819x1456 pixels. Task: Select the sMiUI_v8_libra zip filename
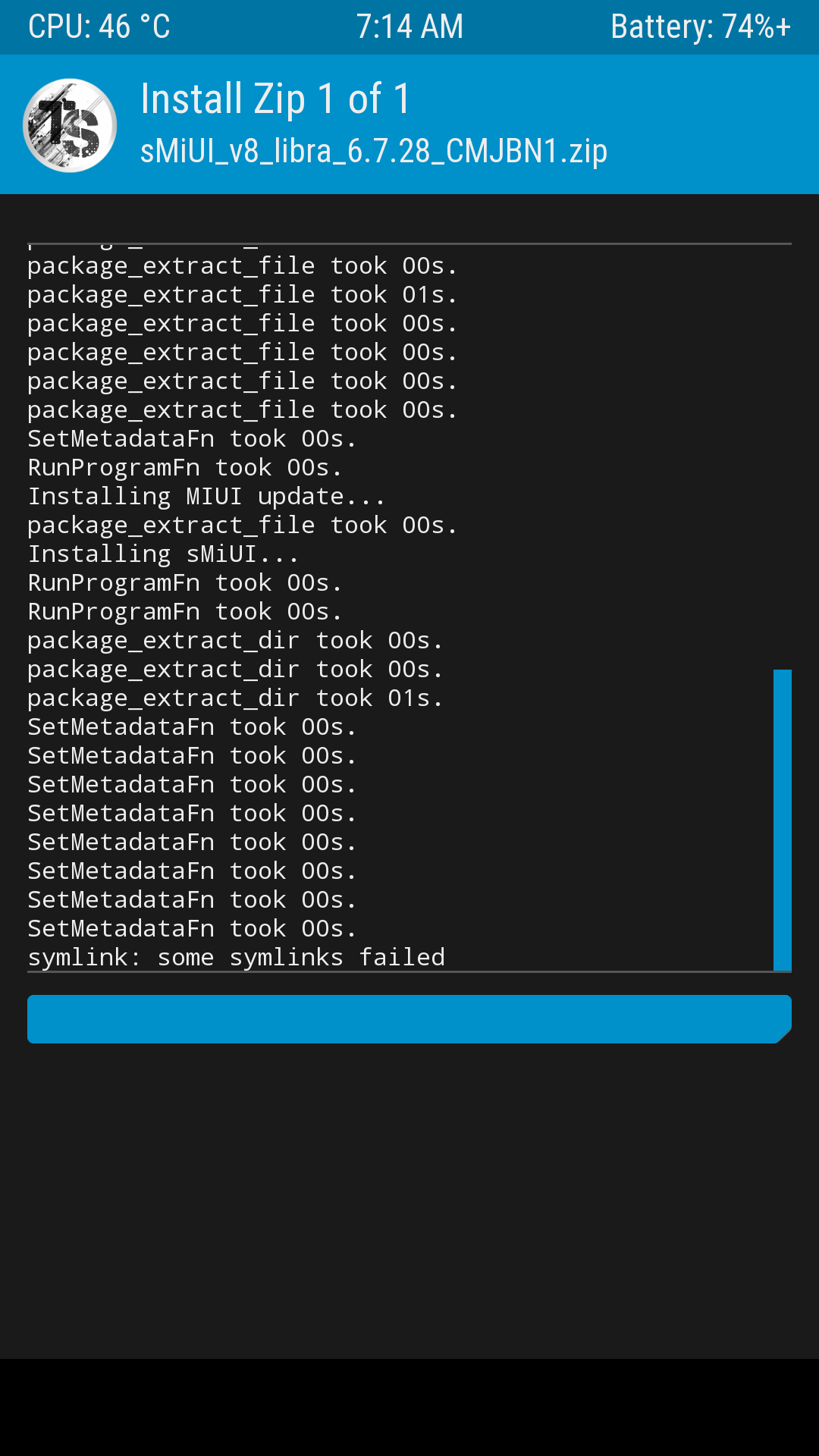pos(374,151)
